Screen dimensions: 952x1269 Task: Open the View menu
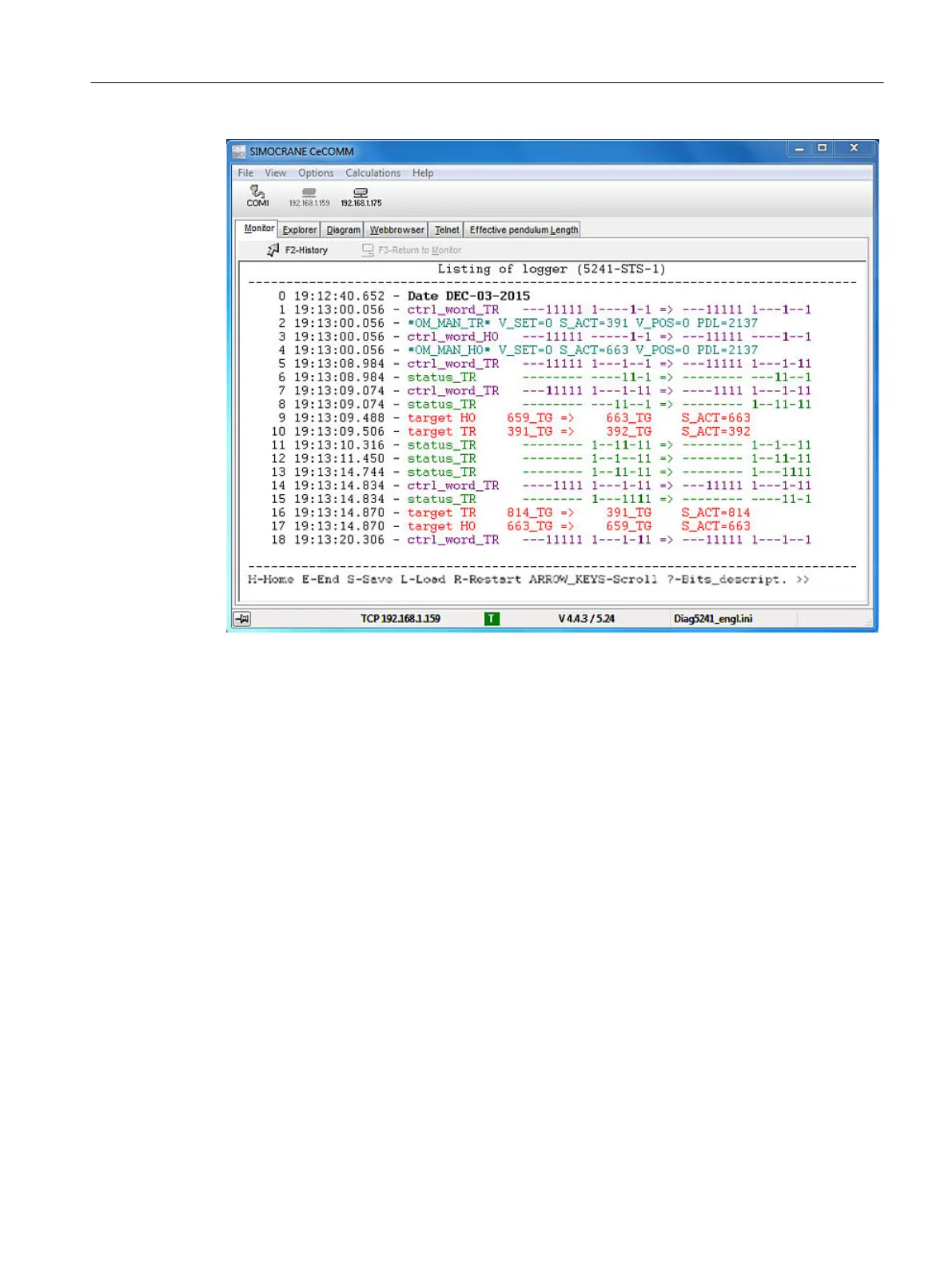pos(275,173)
